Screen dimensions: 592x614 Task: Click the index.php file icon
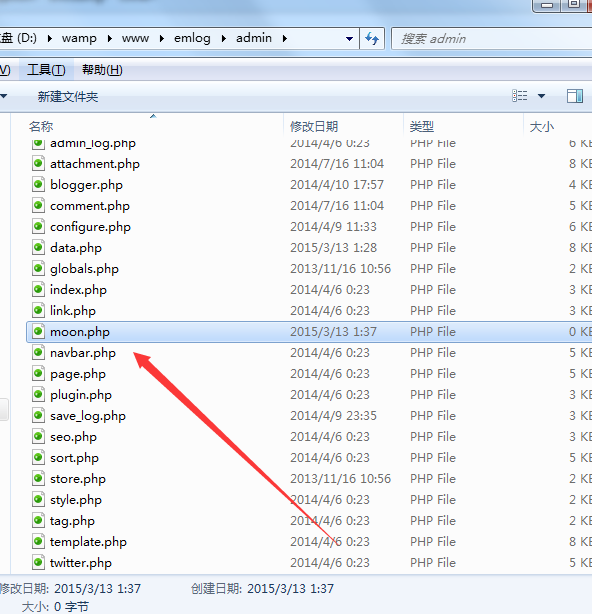[x=38, y=289]
